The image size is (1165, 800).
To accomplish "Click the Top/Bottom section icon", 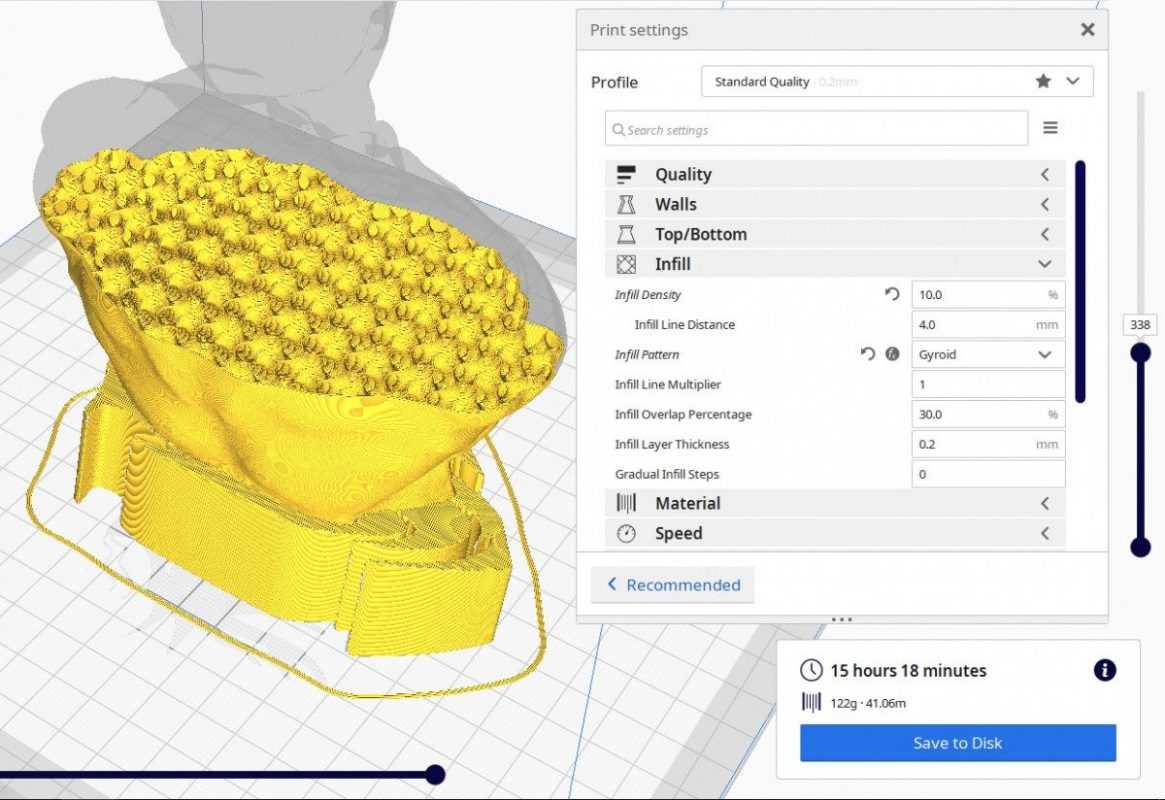I will (626, 235).
